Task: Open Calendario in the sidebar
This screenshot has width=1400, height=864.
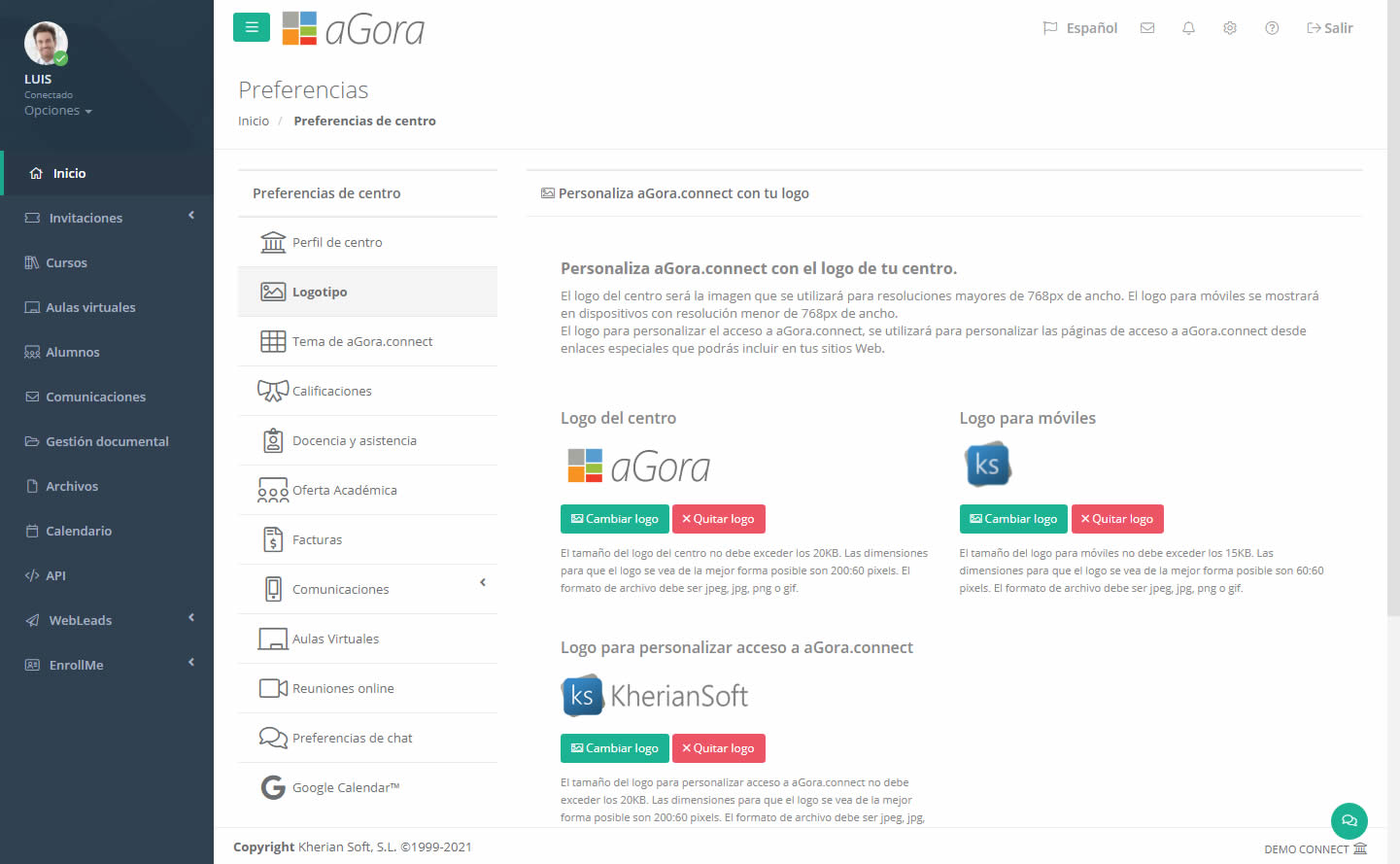Action: (107, 531)
